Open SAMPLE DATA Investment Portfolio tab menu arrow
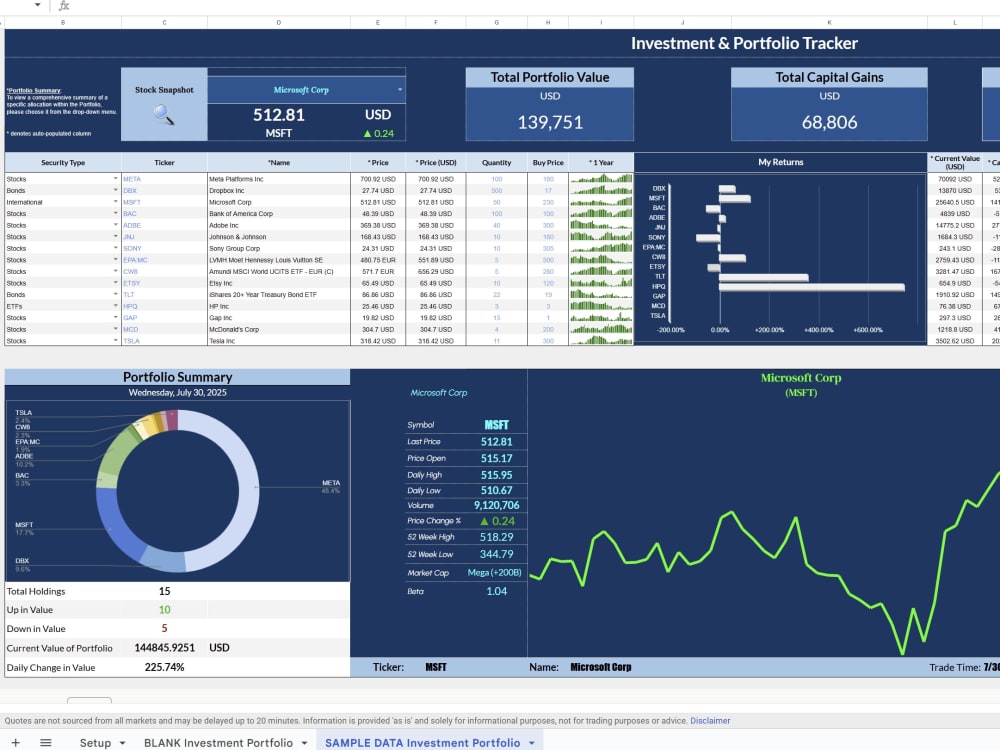The width and height of the screenshot is (1000, 750). coord(532,743)
